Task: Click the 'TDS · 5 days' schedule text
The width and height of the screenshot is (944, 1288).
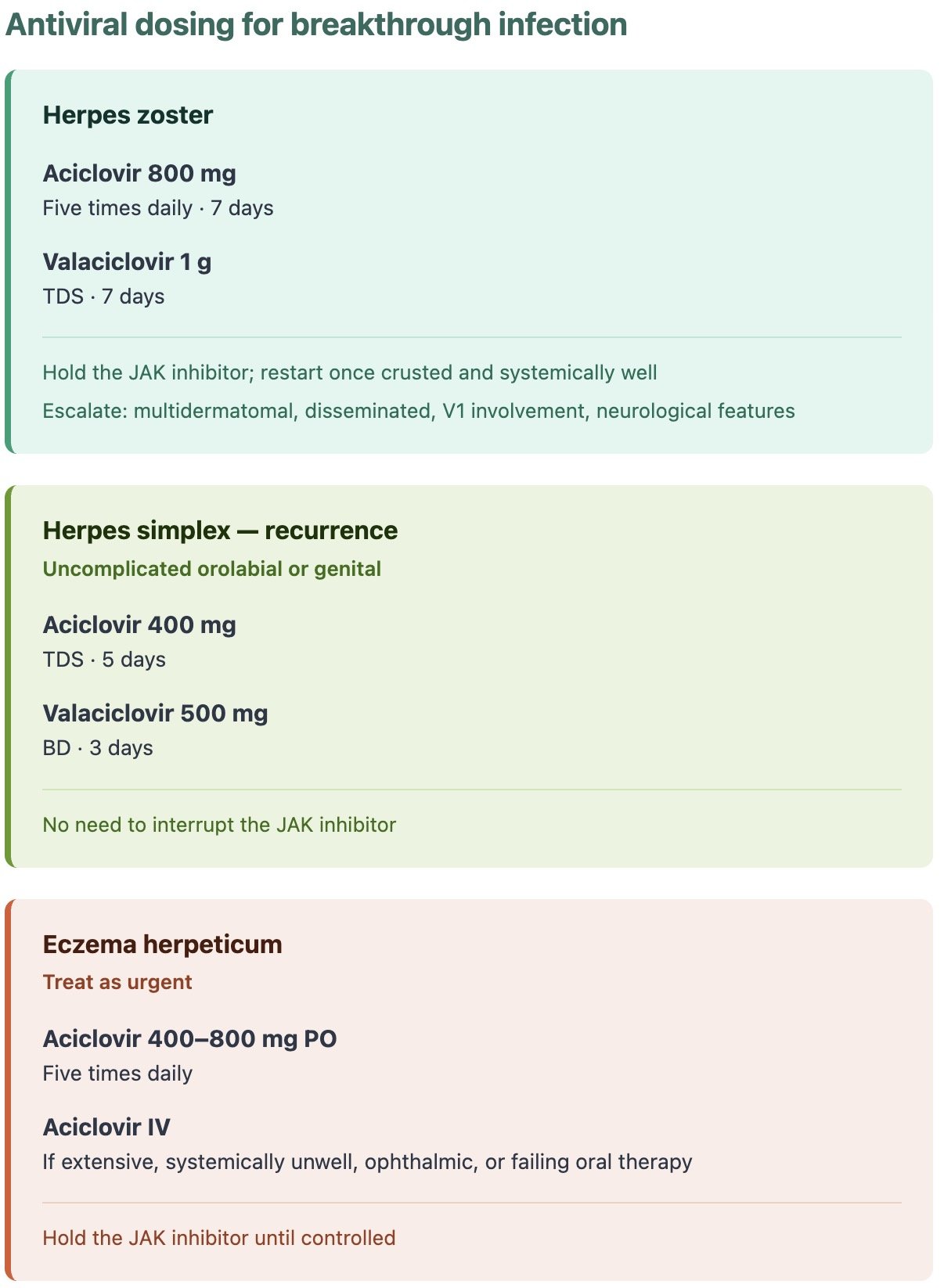Action: point(104,660)
